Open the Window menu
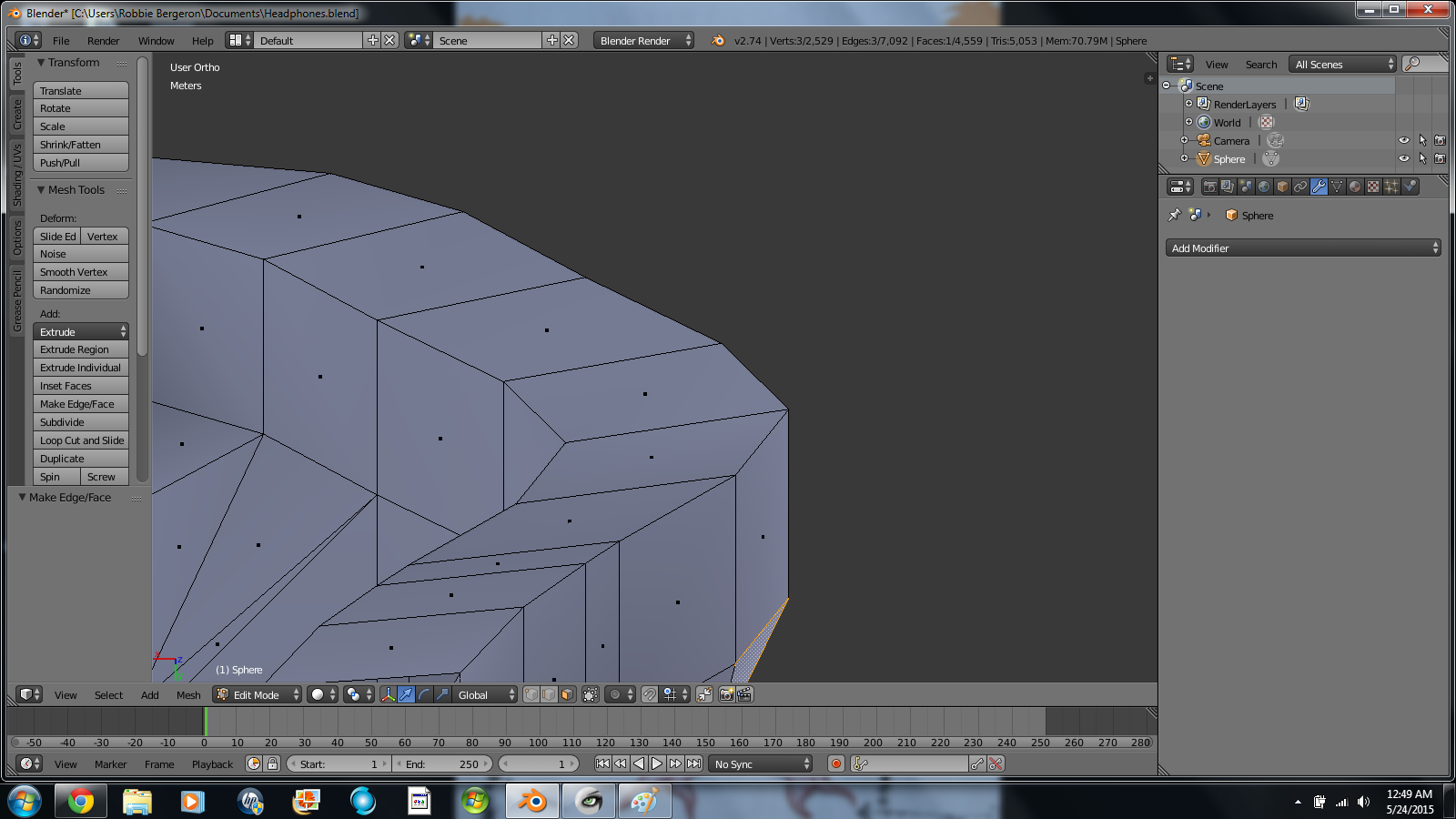 click(x=157, y=40)
